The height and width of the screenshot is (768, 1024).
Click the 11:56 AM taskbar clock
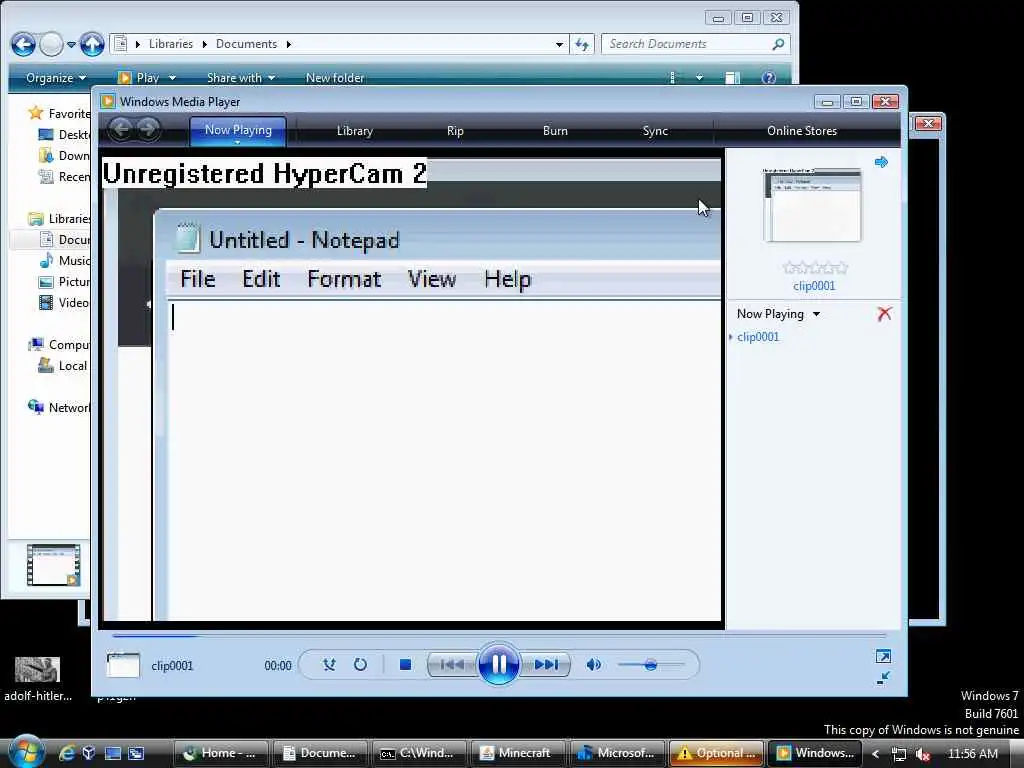tap(972, 754)
